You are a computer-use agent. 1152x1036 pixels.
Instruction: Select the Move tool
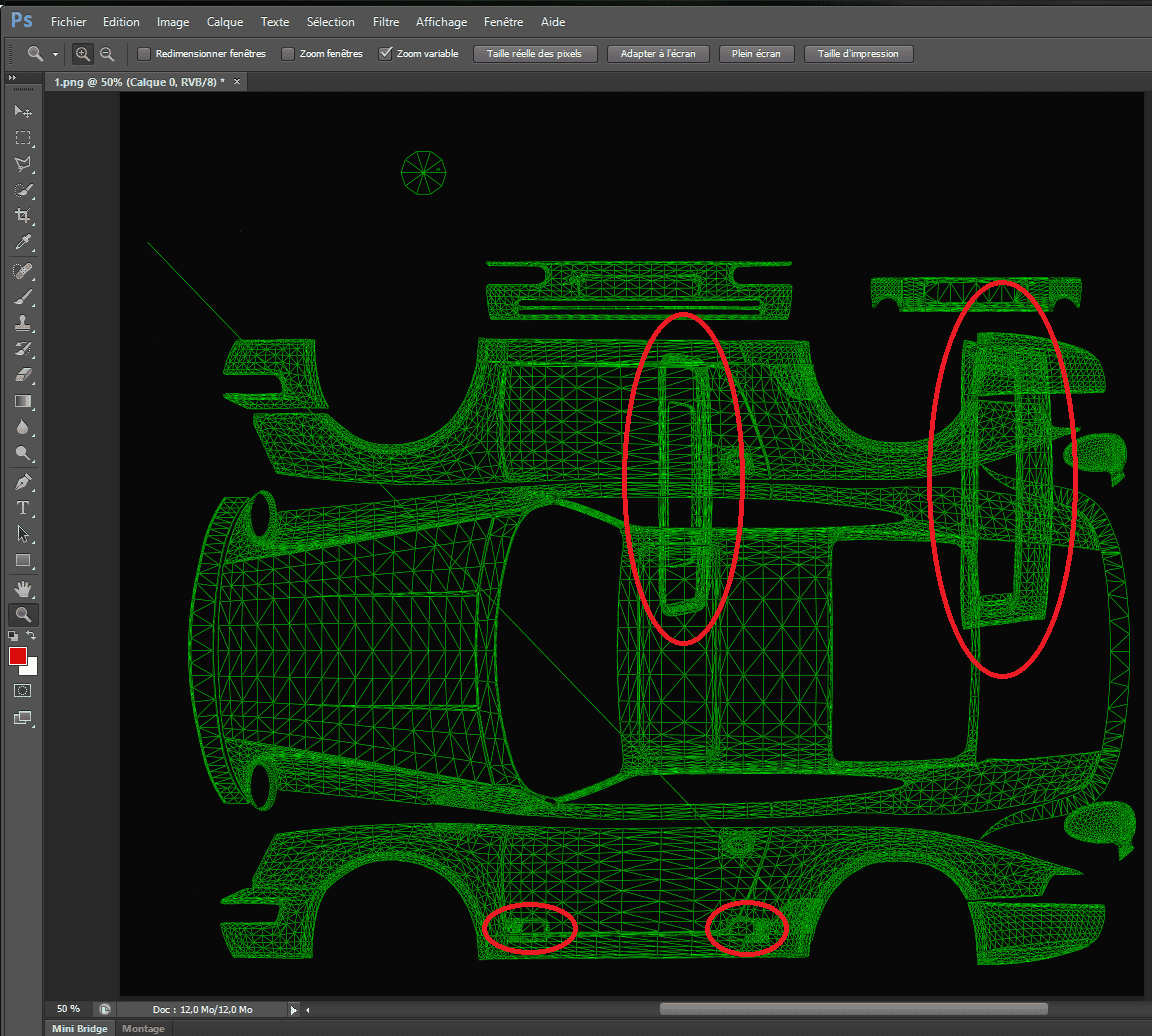[23, 111]
